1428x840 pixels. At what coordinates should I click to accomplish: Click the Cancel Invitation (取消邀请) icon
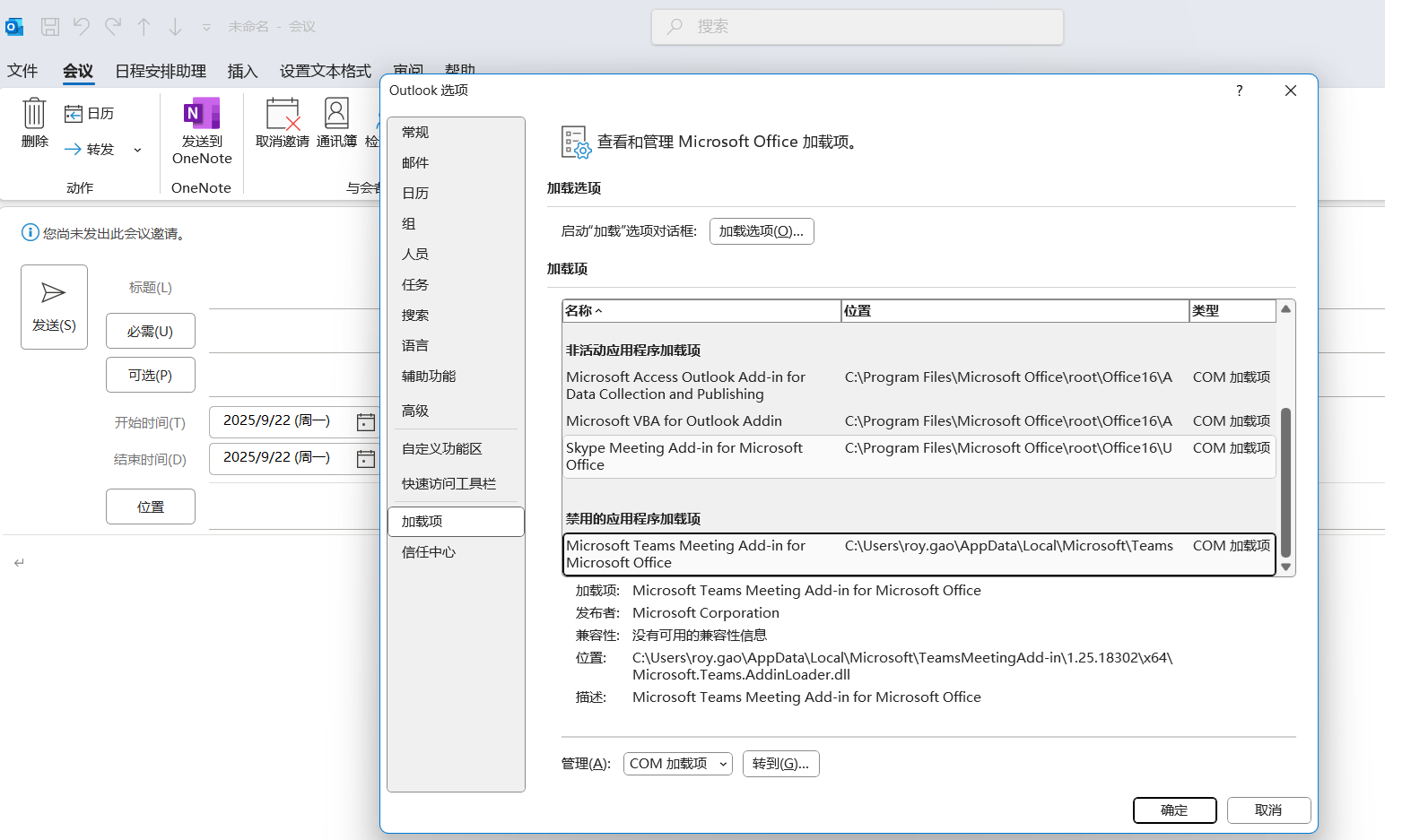282,115
